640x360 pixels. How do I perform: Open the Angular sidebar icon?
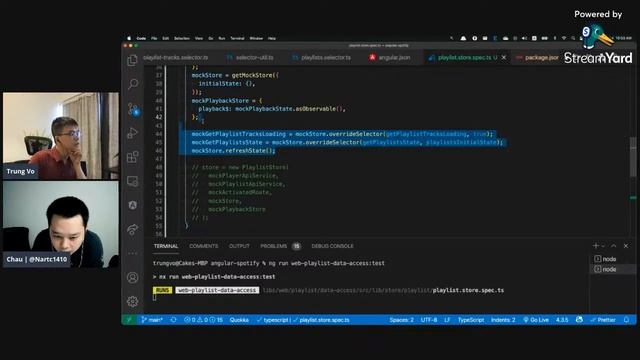(x=132, y=205)
